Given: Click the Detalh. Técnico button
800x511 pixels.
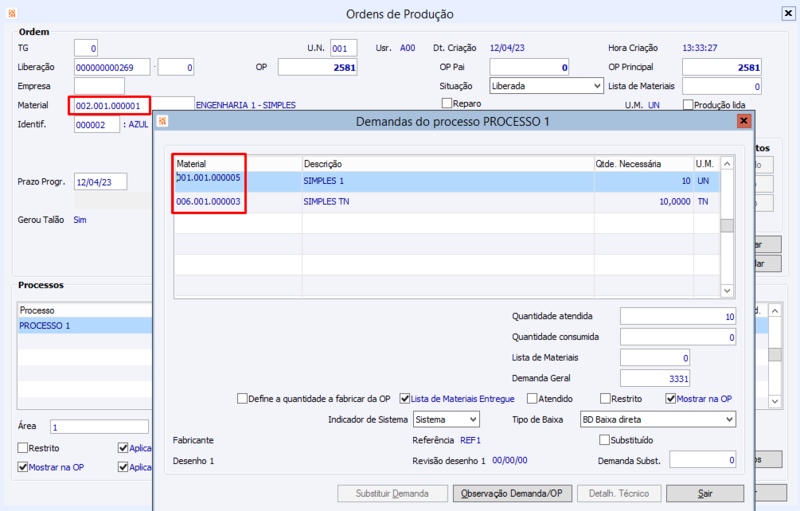Looking at the screenshot, I should pyautogui.click(x=619, y=493).
